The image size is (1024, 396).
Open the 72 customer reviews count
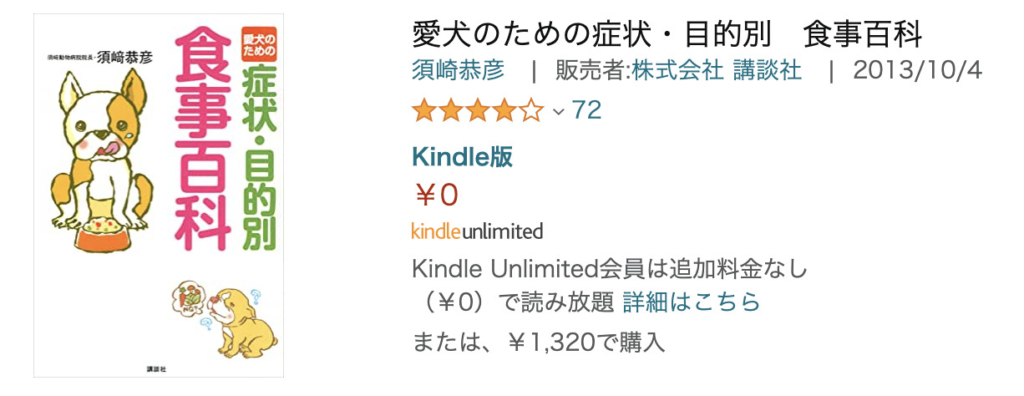(586, 110)
